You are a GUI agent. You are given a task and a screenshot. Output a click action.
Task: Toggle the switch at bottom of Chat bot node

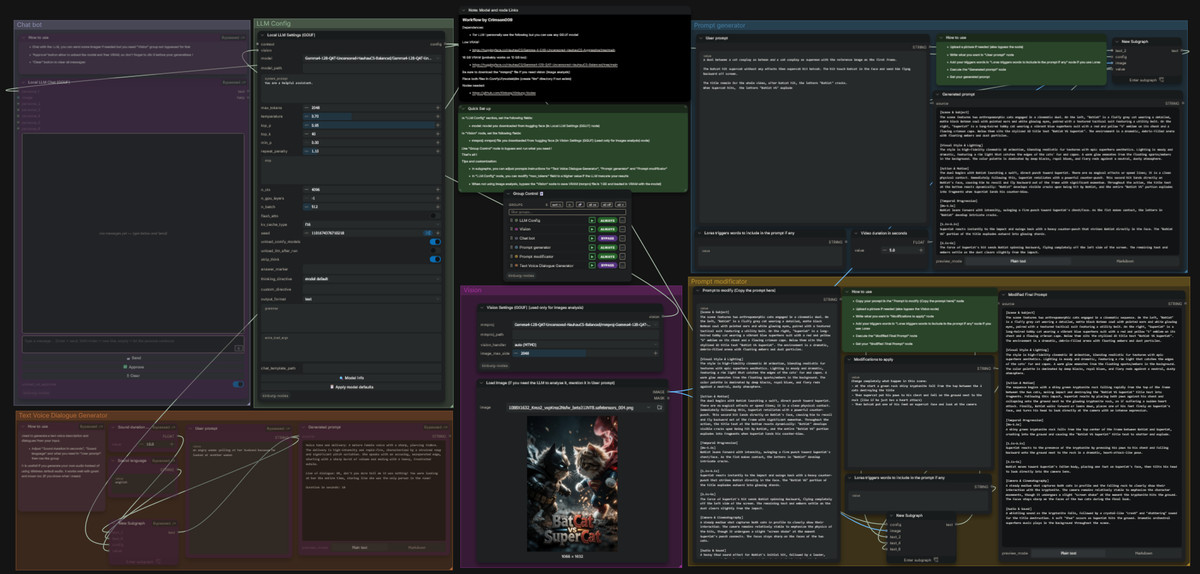[x=238, y=384]
